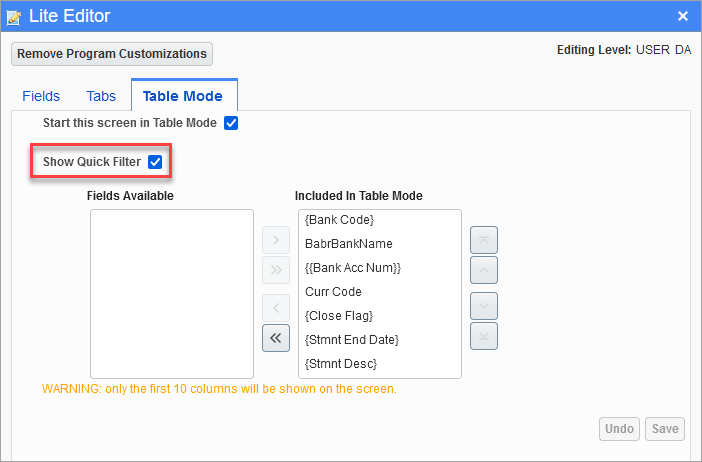Click the move all right double-arrow button

coord(276,270)
